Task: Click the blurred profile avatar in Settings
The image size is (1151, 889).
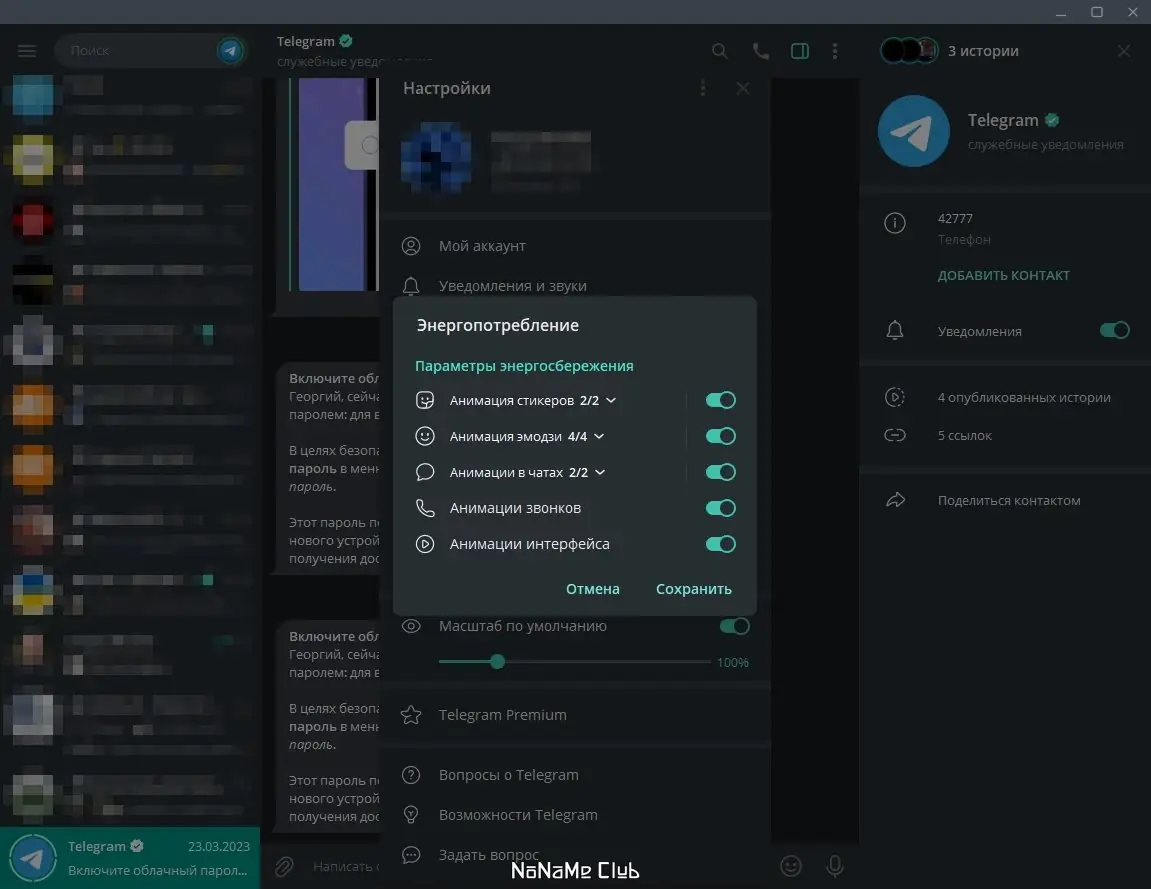Action: click(436, 157)
